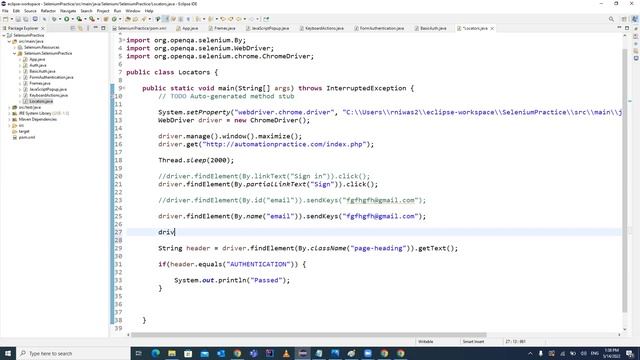640x360 pixels.
Task: Minimize the editor area
Action: (x=619, y=28)
